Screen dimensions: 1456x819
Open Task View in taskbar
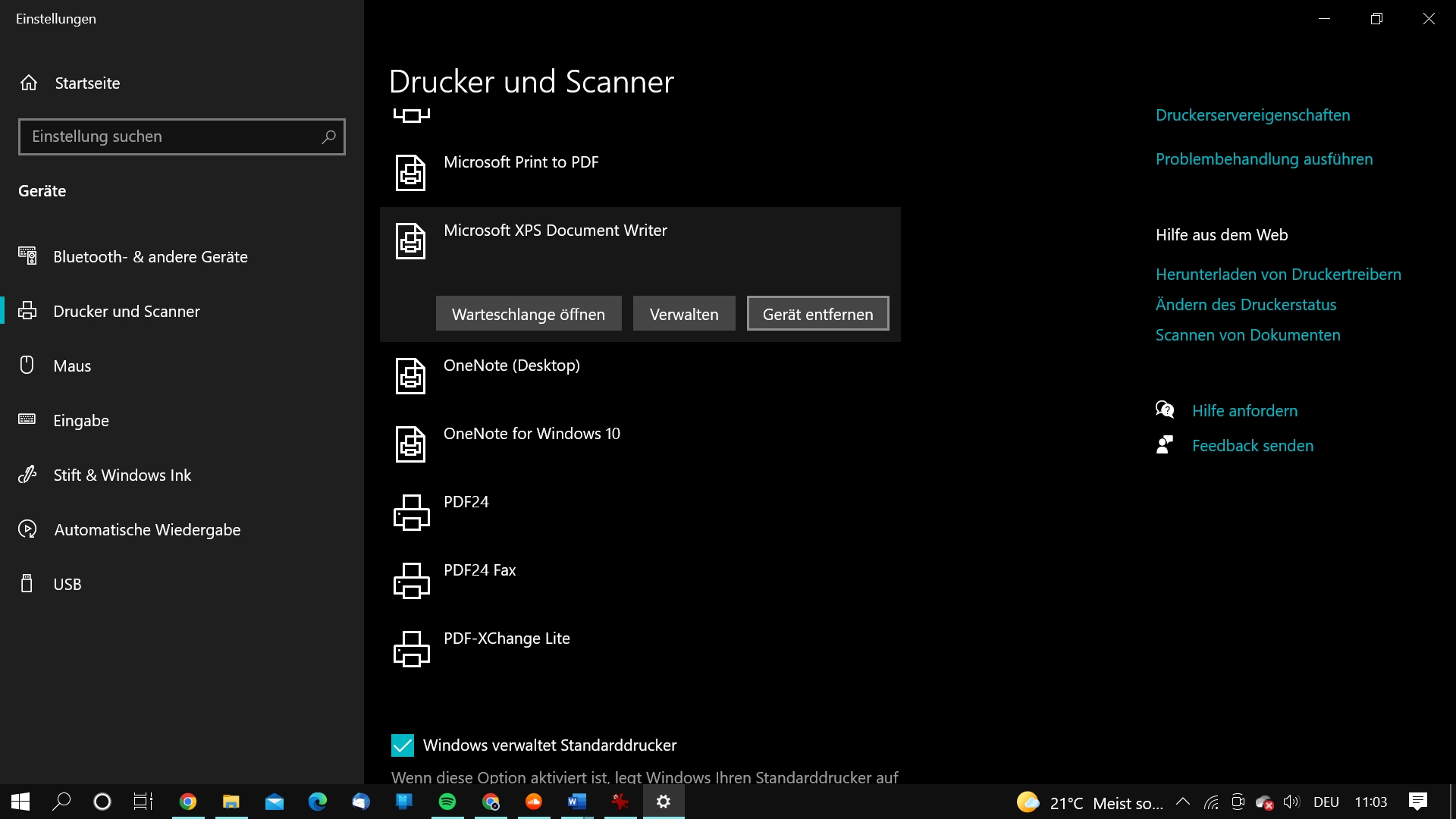143,802
